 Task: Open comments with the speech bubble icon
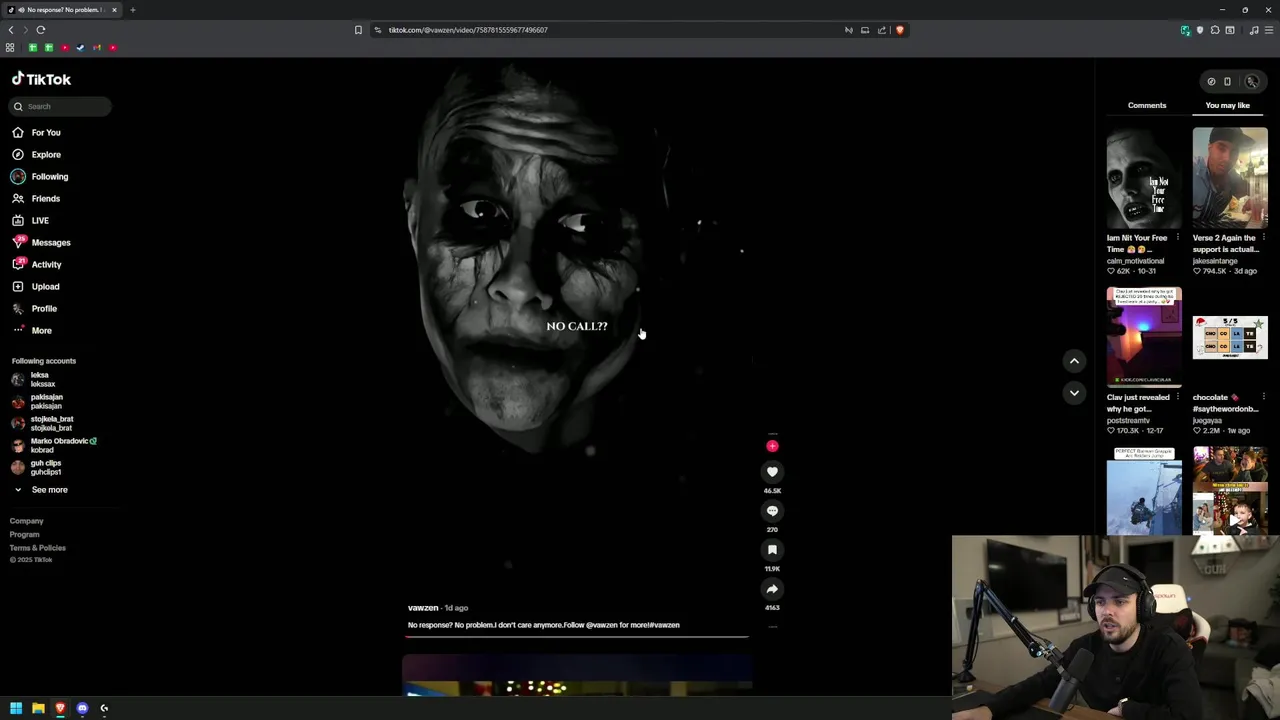pyautogui.click(x=772, y=511)
